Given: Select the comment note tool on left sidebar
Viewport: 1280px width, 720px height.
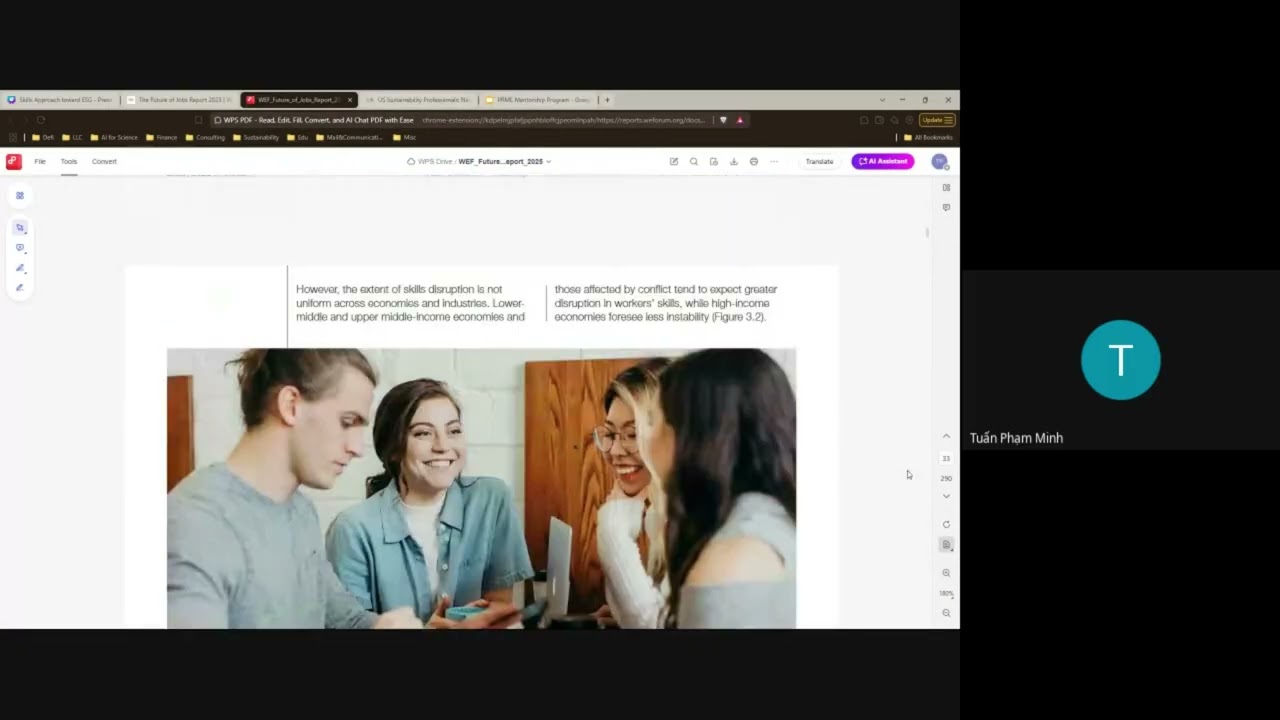Looking at the screenshot, I should [x=19, y=248].
